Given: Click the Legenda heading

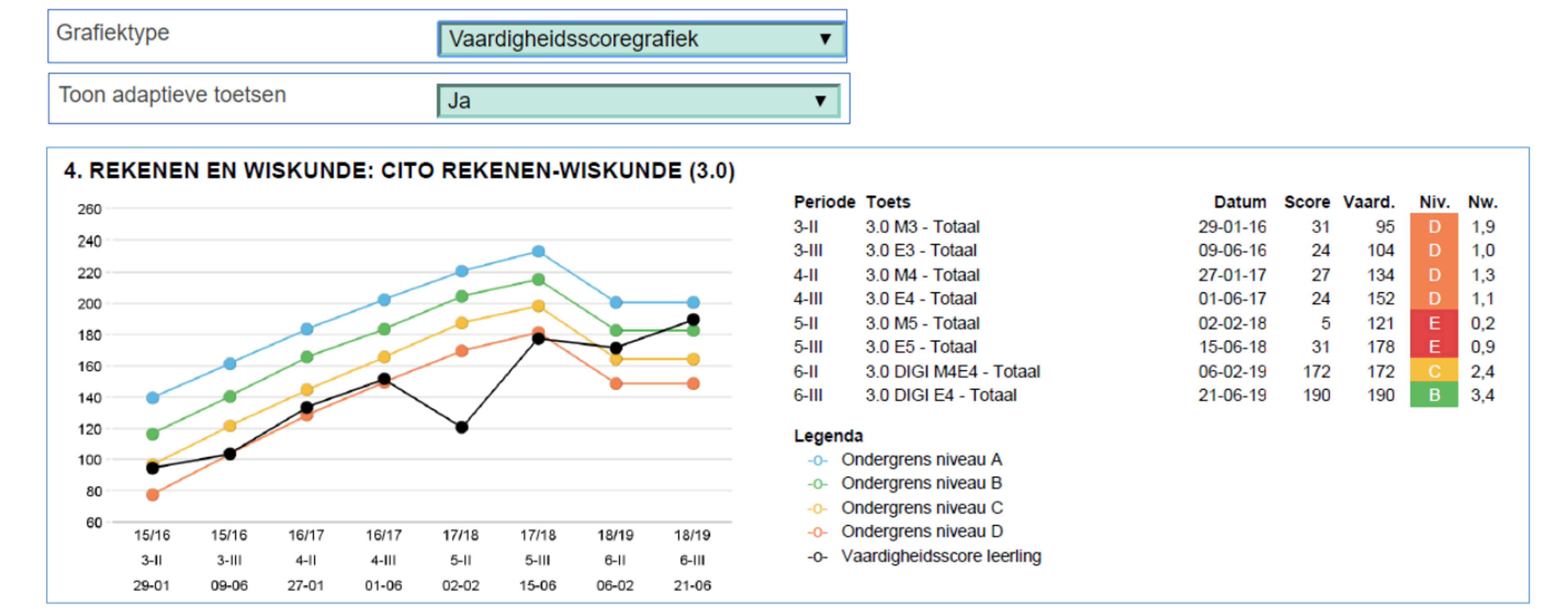Looking at the screenshot, I should click(828, 435).
